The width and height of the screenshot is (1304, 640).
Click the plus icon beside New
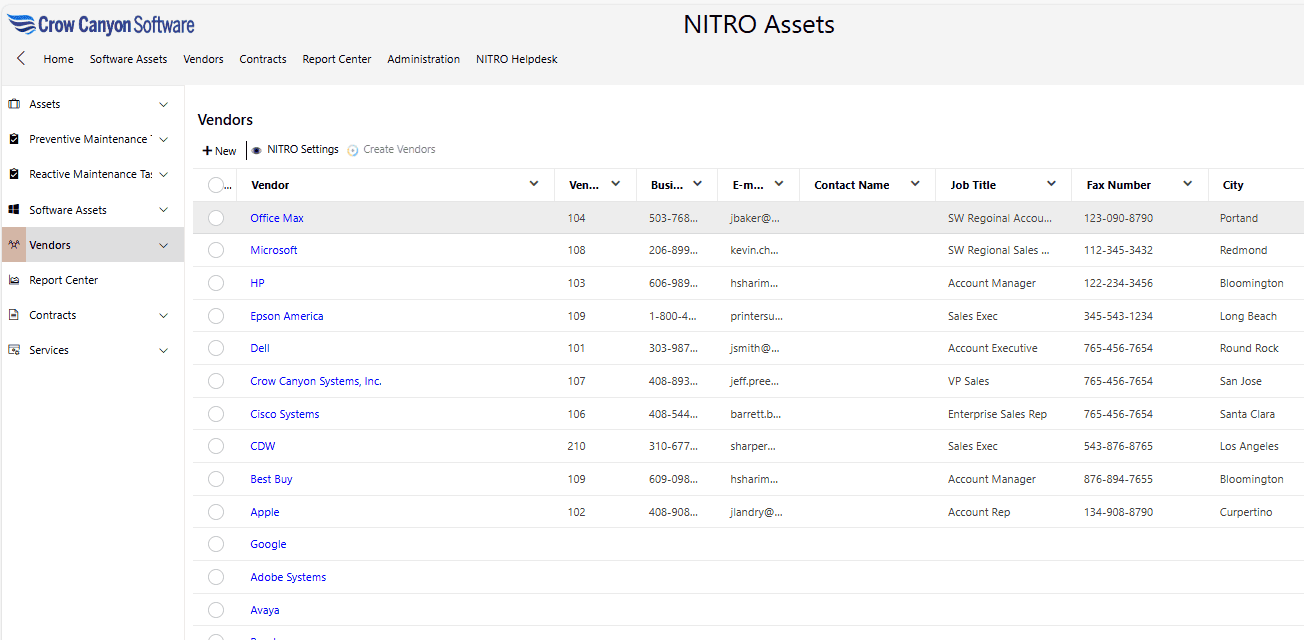pyautogui.click(x=207, y=151)
